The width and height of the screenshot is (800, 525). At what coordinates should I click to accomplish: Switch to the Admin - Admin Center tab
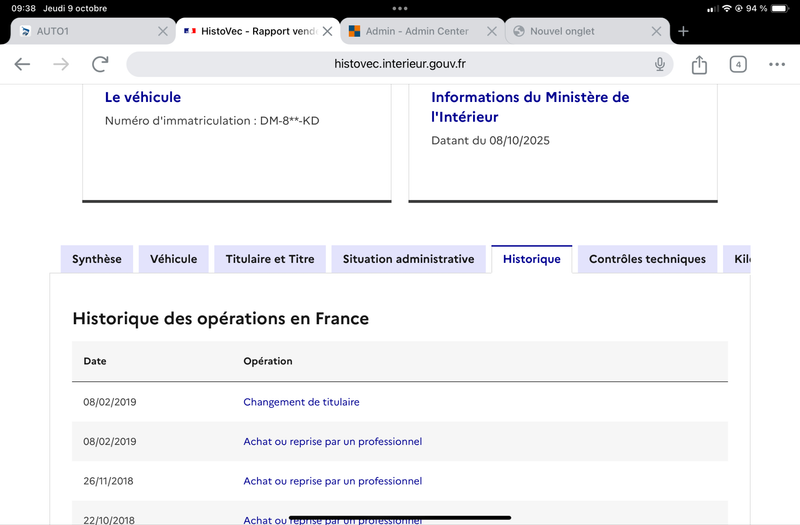pos(415,31)
